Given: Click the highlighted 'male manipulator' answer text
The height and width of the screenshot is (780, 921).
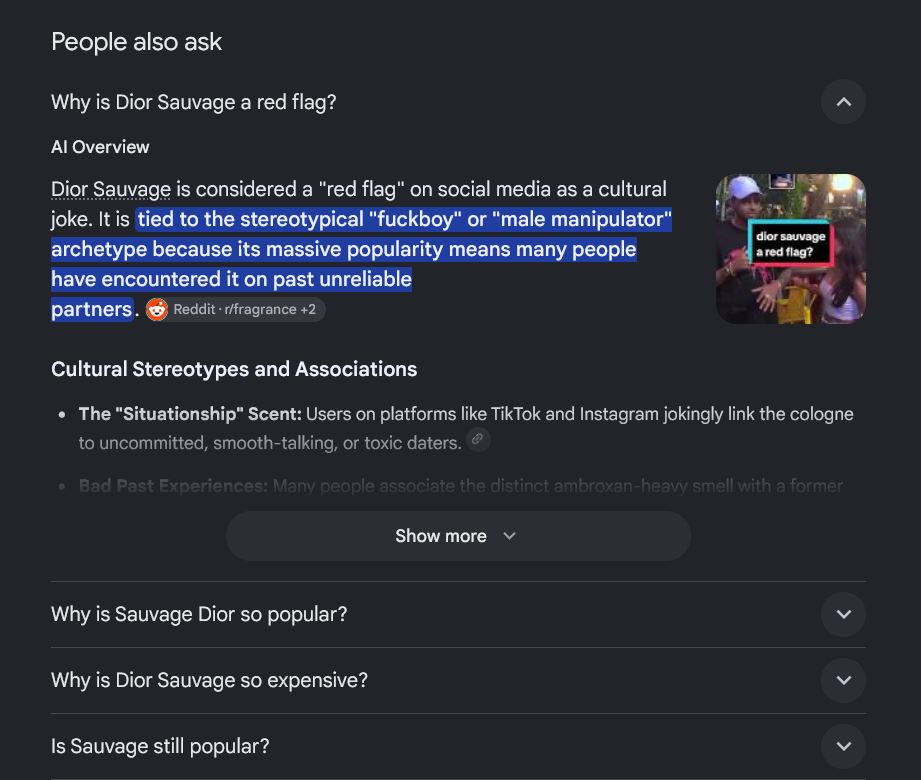Looking at the screenshot, I should tap(582, 219).
